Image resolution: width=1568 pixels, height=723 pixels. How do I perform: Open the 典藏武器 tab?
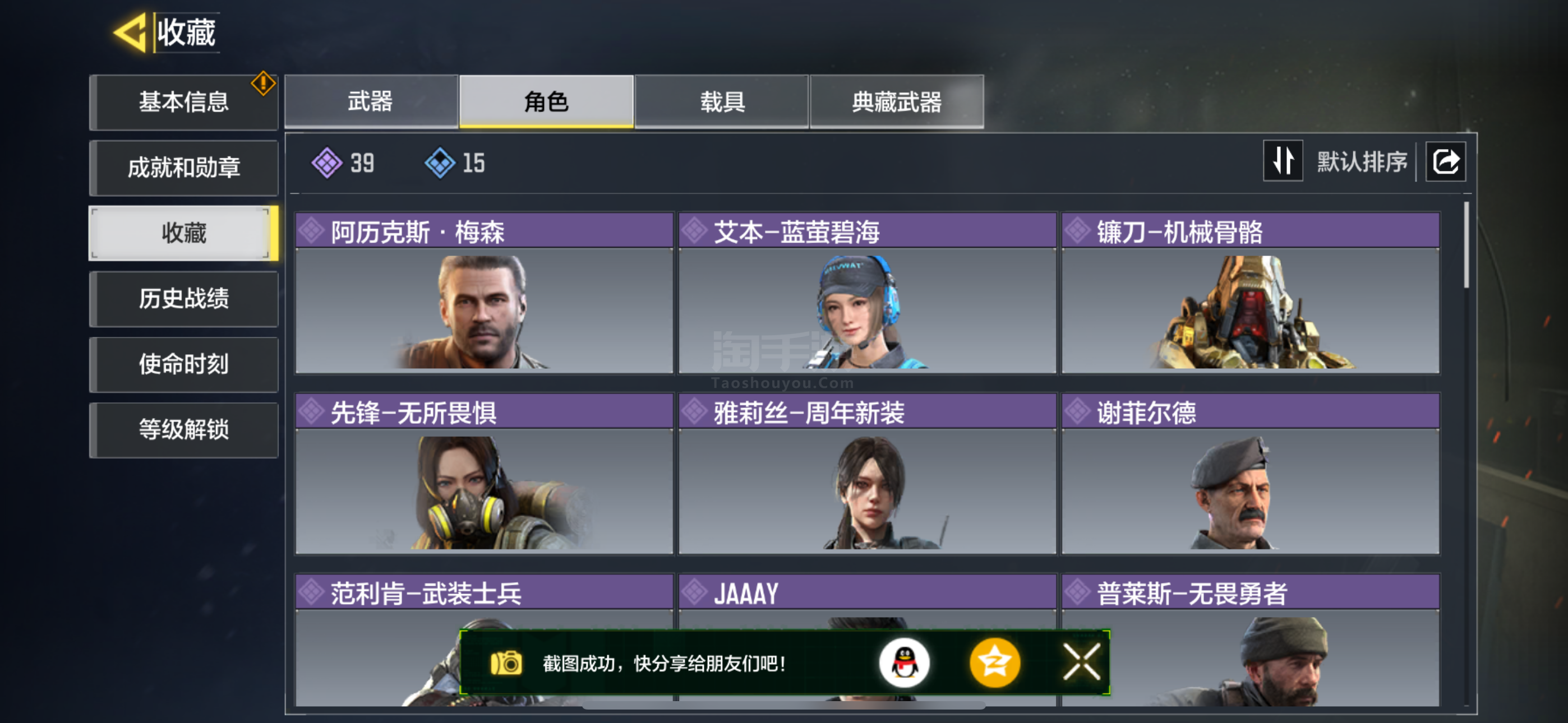(x=897, y=101)
